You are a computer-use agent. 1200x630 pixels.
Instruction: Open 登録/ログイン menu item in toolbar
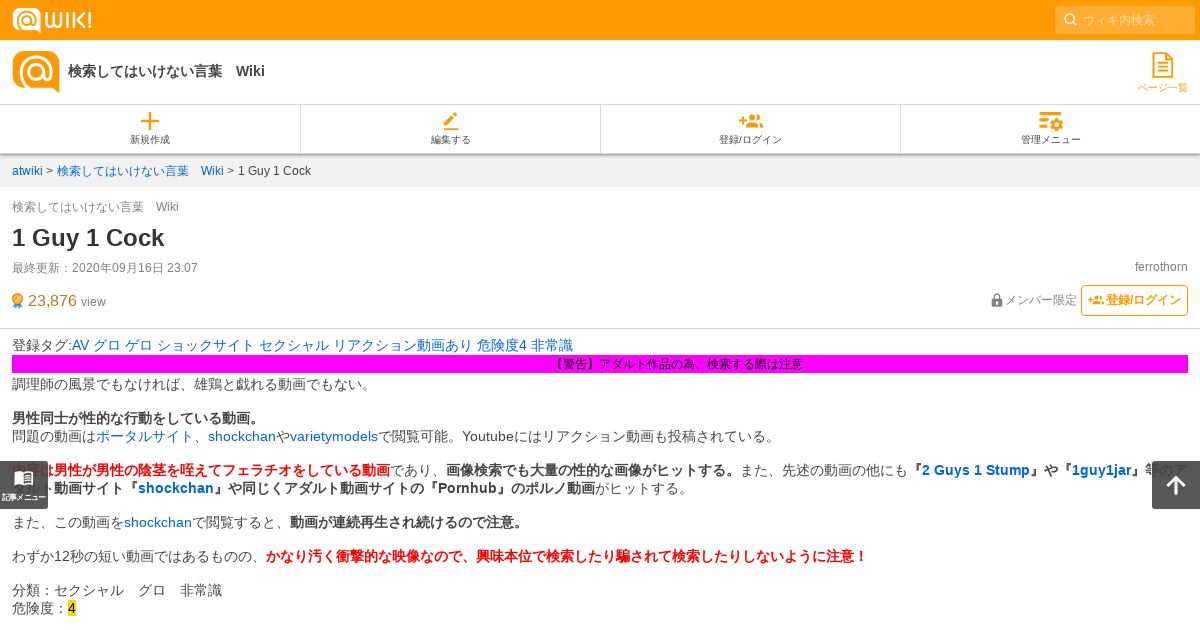[x=750, y=129]
